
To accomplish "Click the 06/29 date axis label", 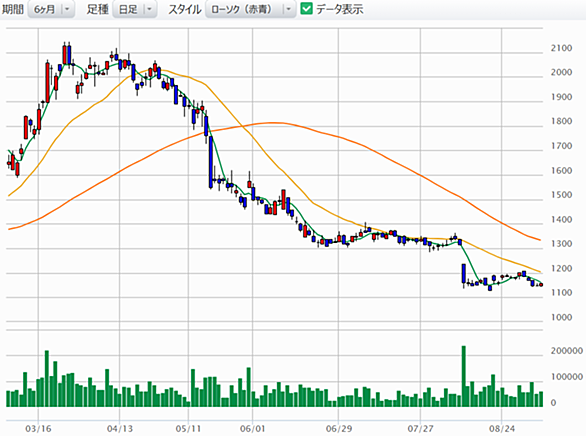I will point(339,429).
